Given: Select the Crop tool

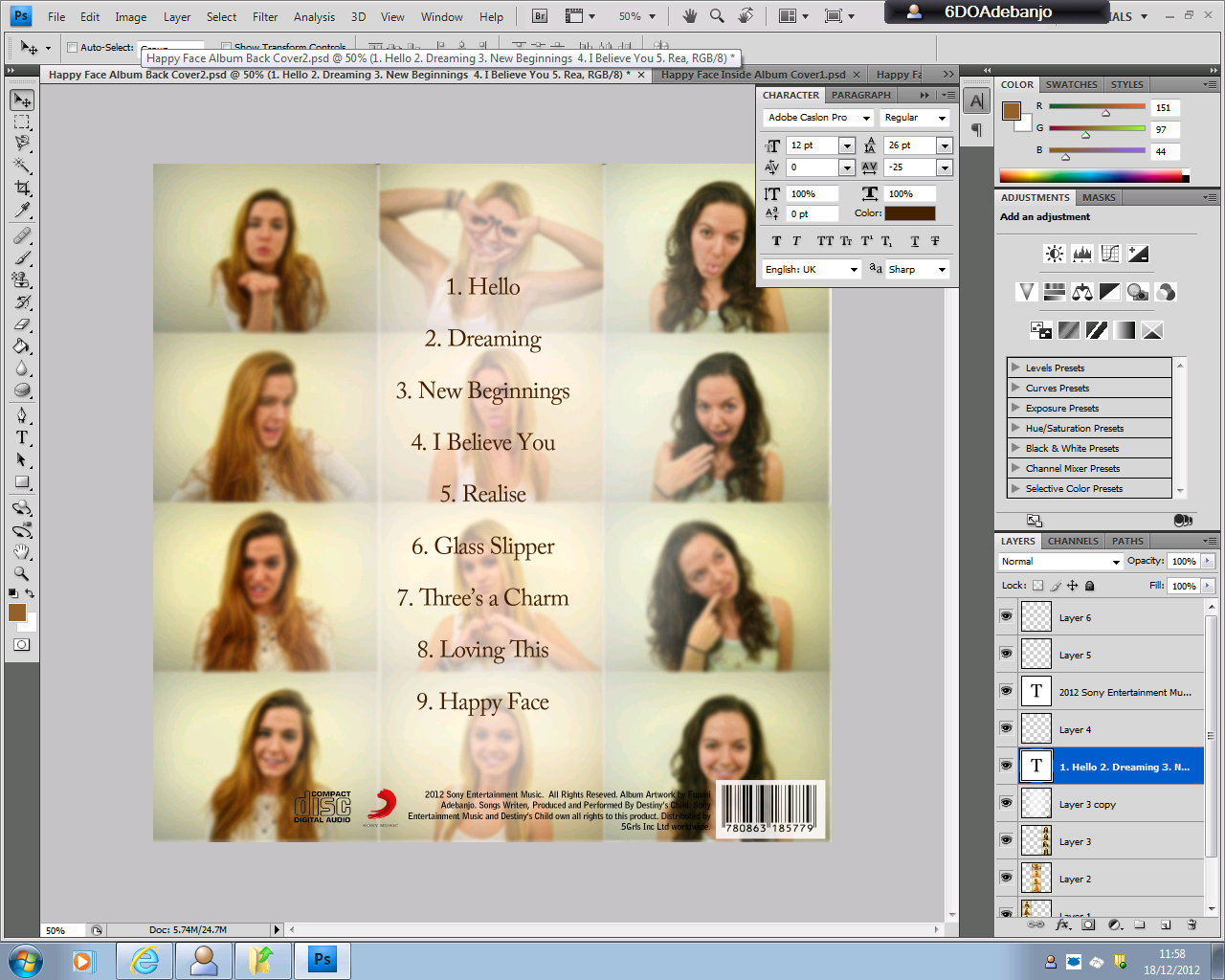Looking at the screenshot, I should [x=21, y=185].
